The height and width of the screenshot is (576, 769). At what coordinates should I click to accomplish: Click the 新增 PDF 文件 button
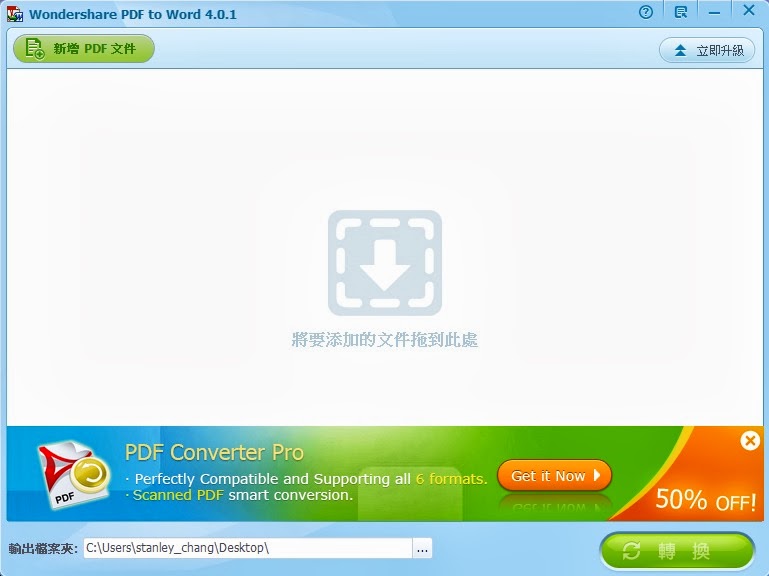(x=84, y=49)
